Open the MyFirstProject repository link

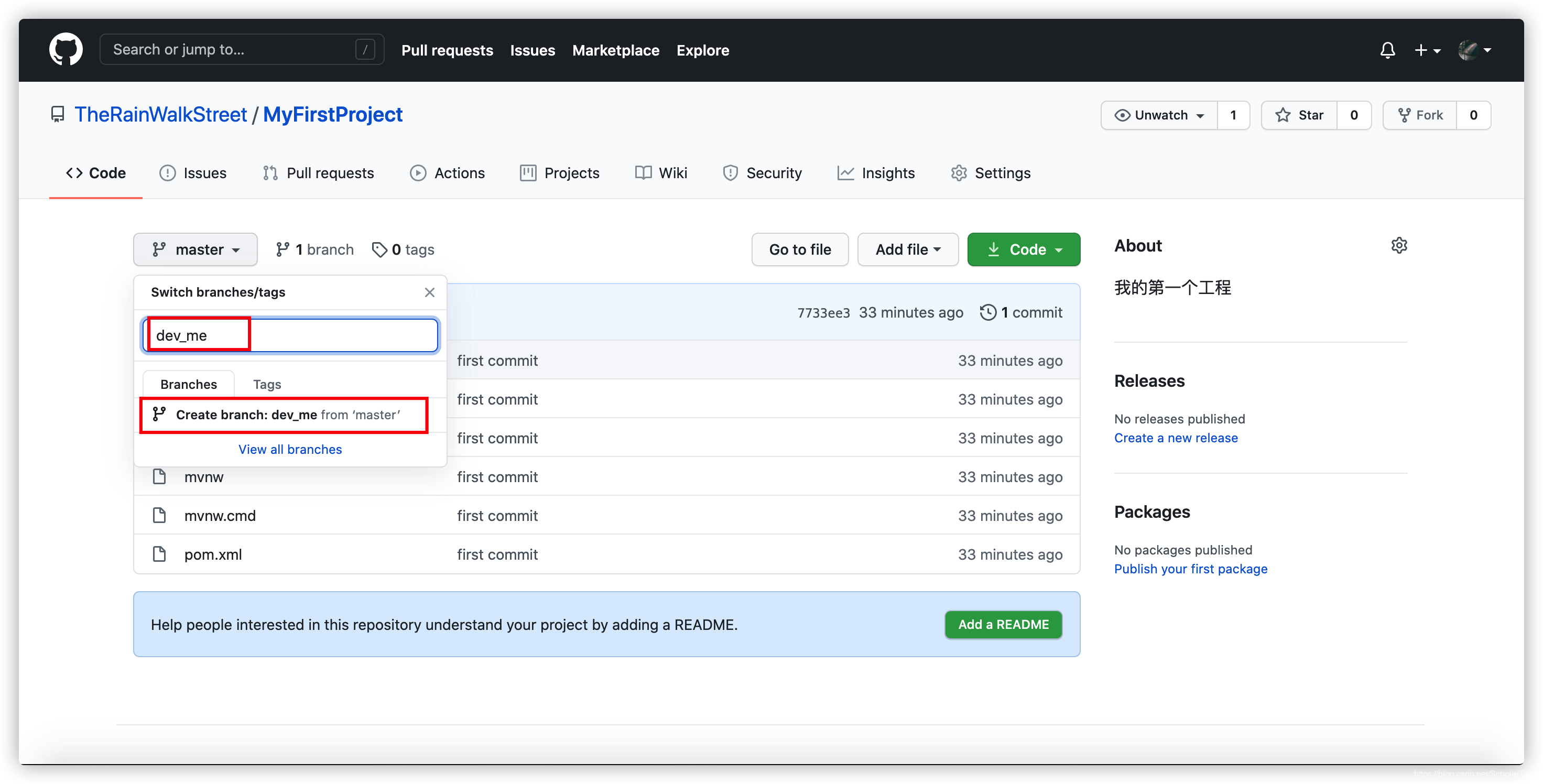332,114
